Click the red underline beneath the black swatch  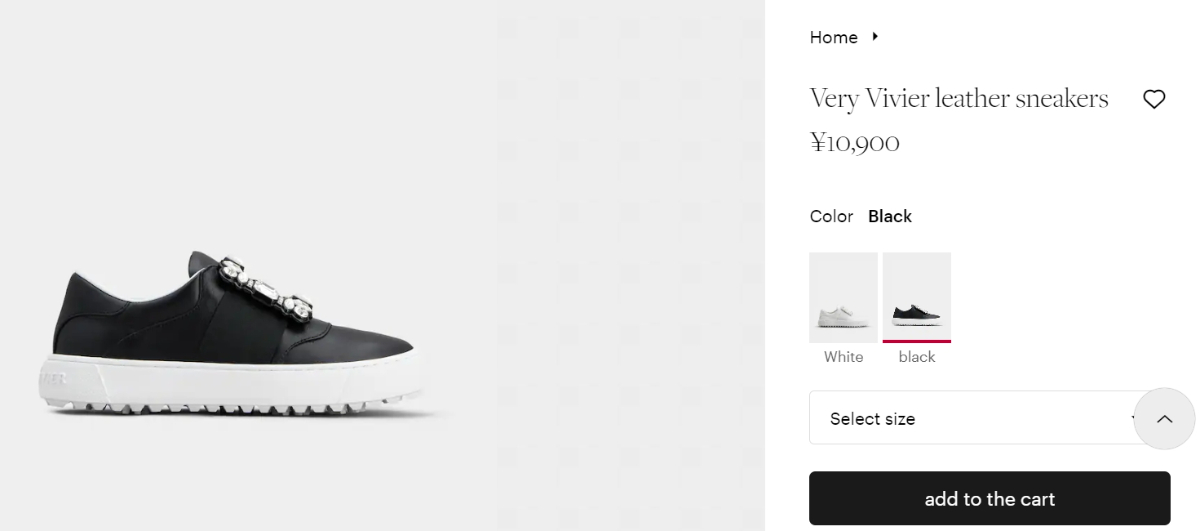[x=916, y=341]
